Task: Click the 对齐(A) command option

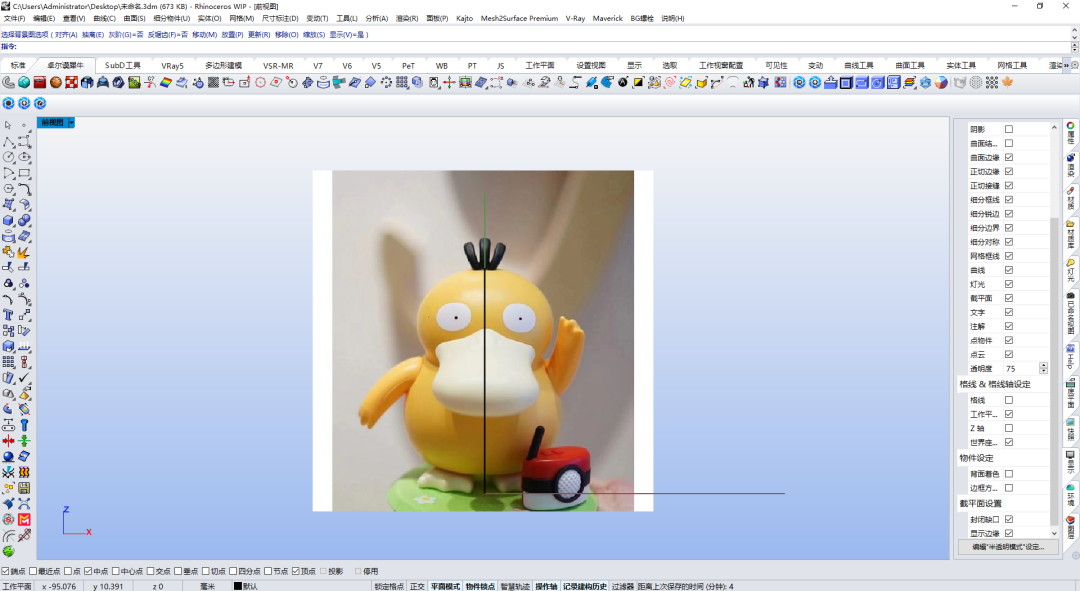Action: (66, 34)
